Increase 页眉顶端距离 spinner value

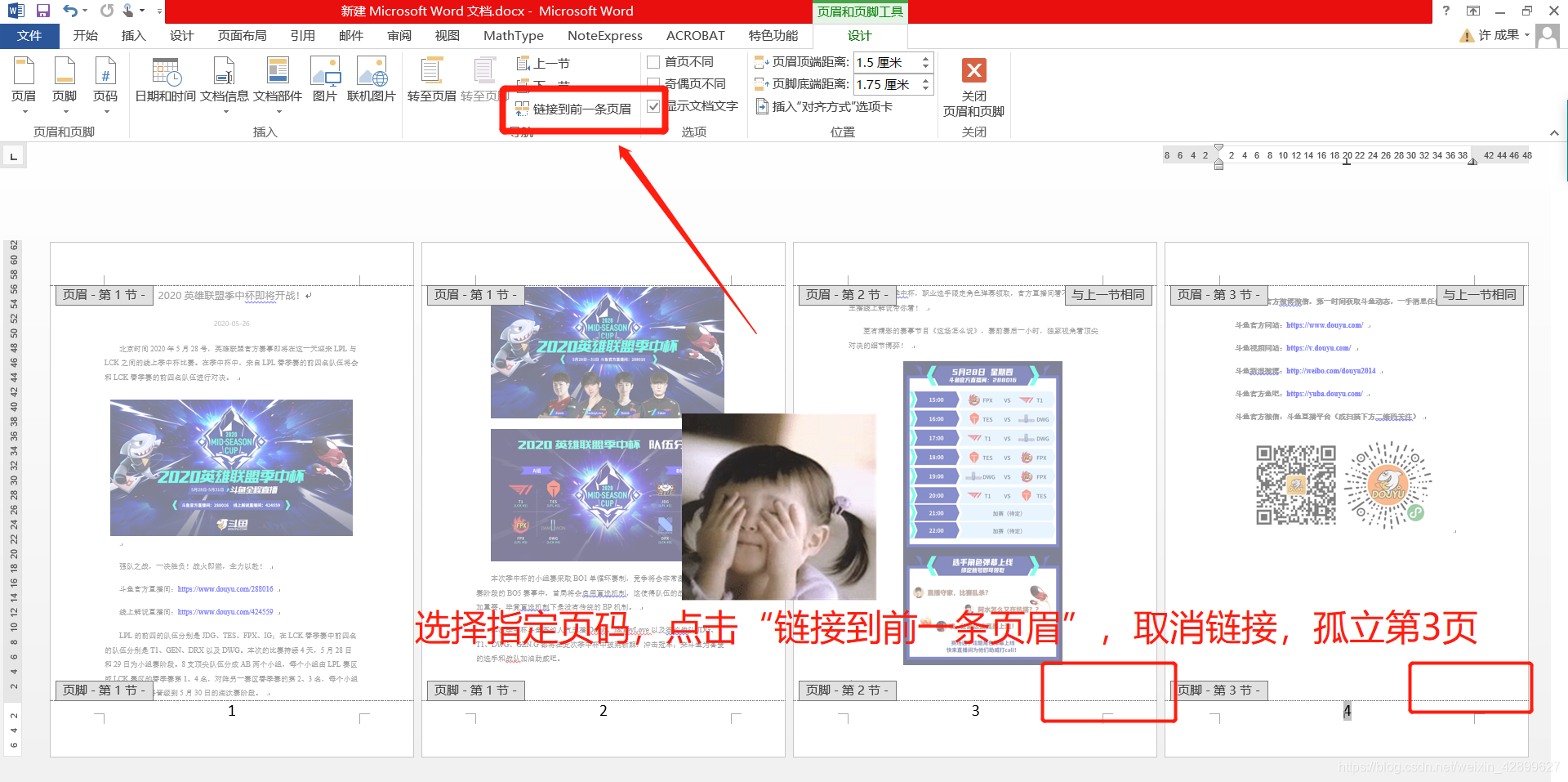click(925, 58)
